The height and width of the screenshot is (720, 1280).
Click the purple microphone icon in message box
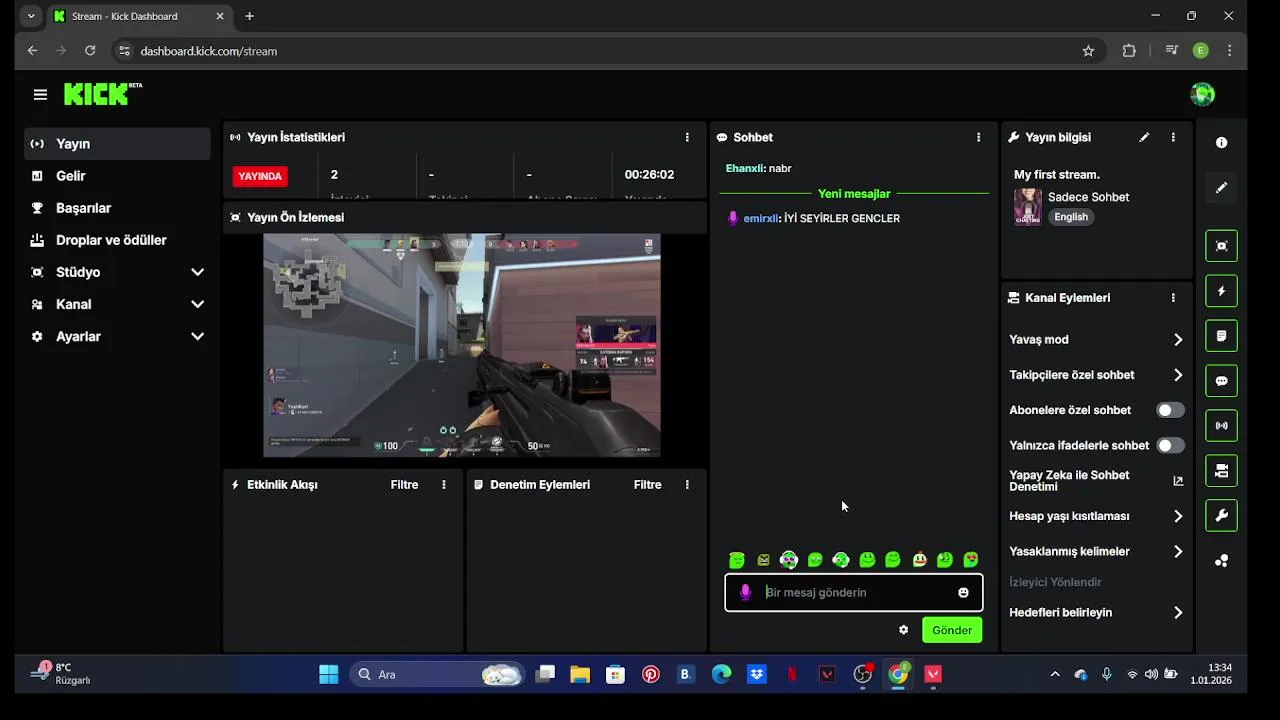pyautogui.click(x=745, y=592)
